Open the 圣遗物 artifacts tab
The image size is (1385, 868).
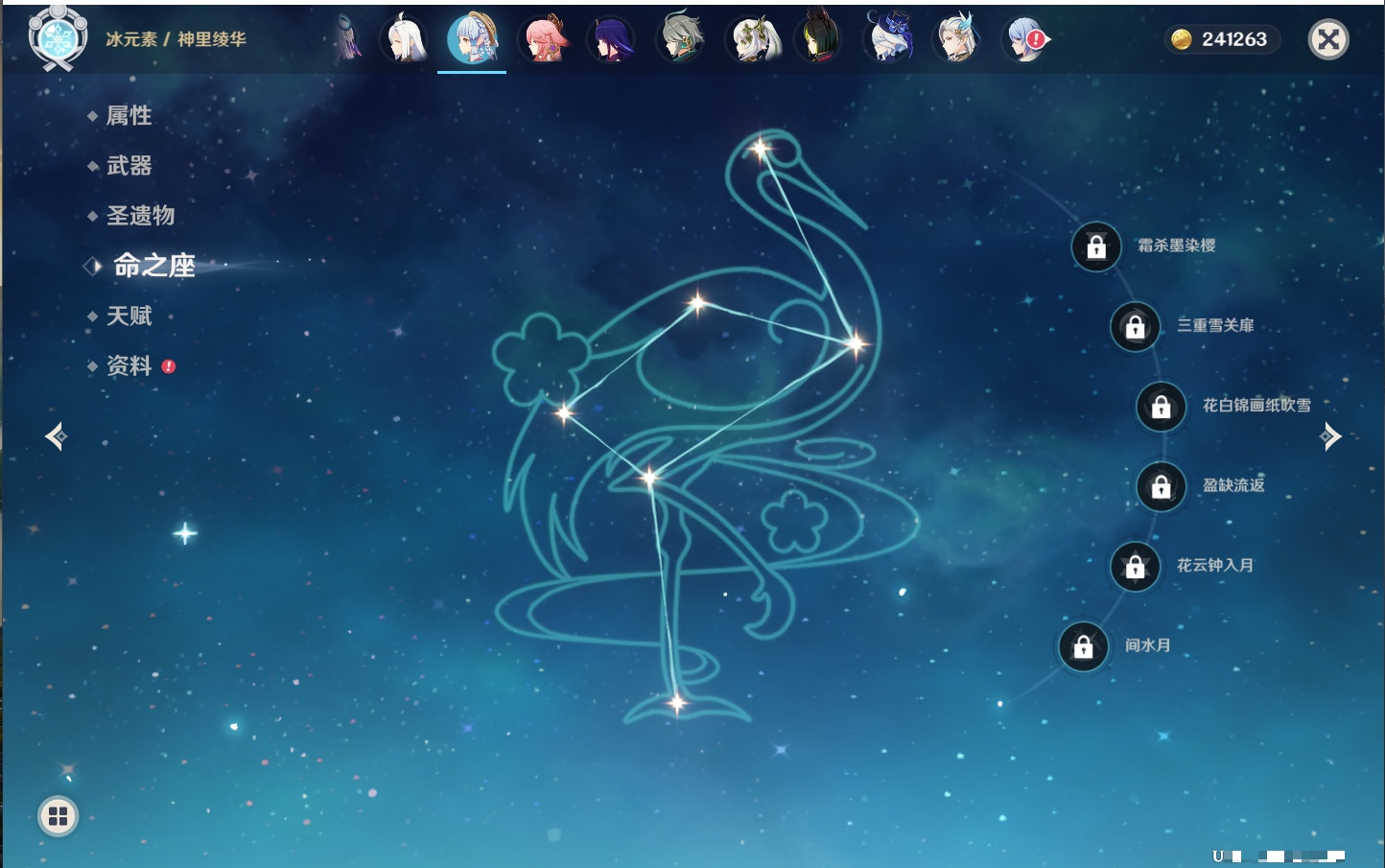140,216
